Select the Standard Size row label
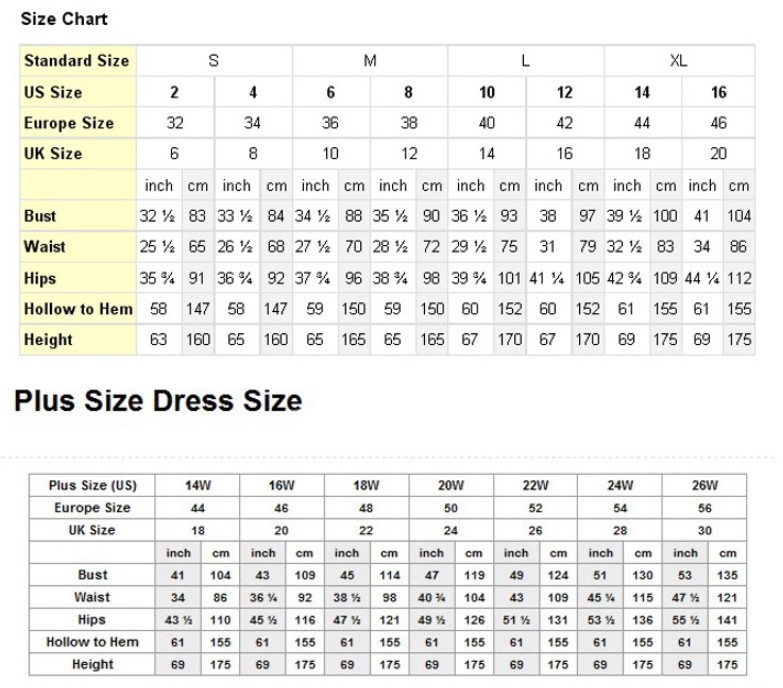The image size is (783, 688). (x=77, y=60)
